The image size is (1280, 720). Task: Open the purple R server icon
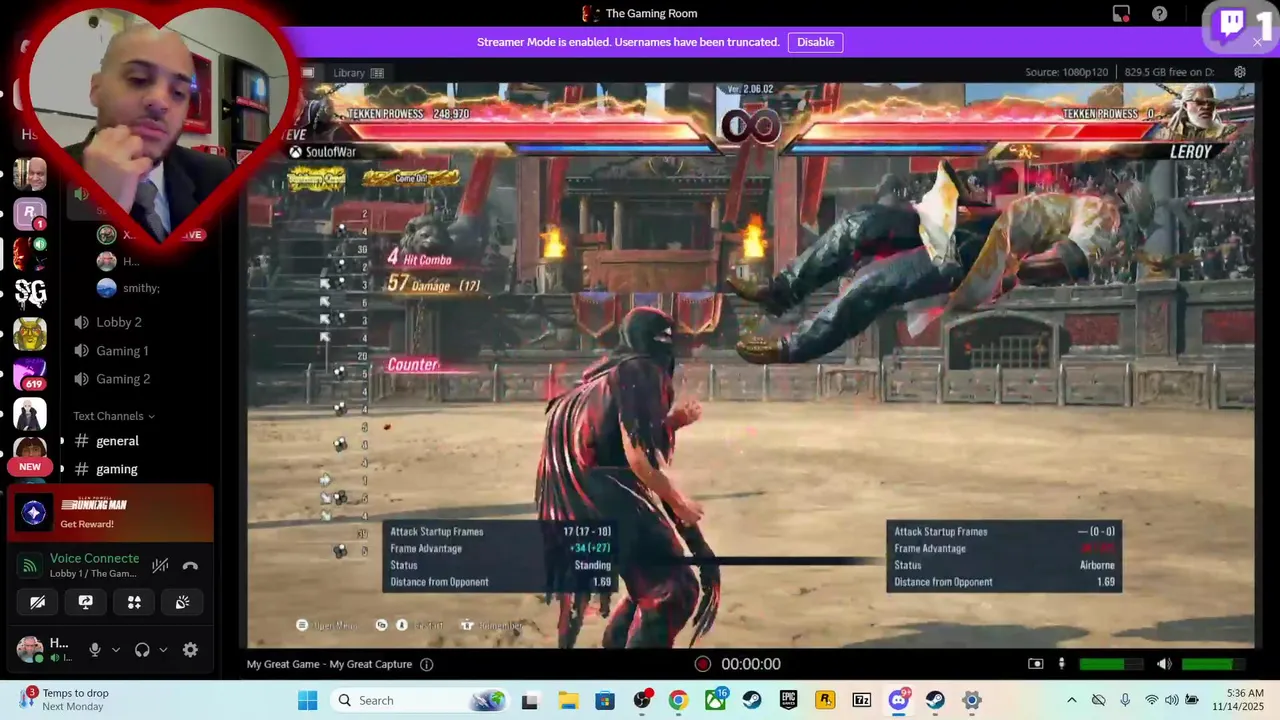(x=30, y=214)
